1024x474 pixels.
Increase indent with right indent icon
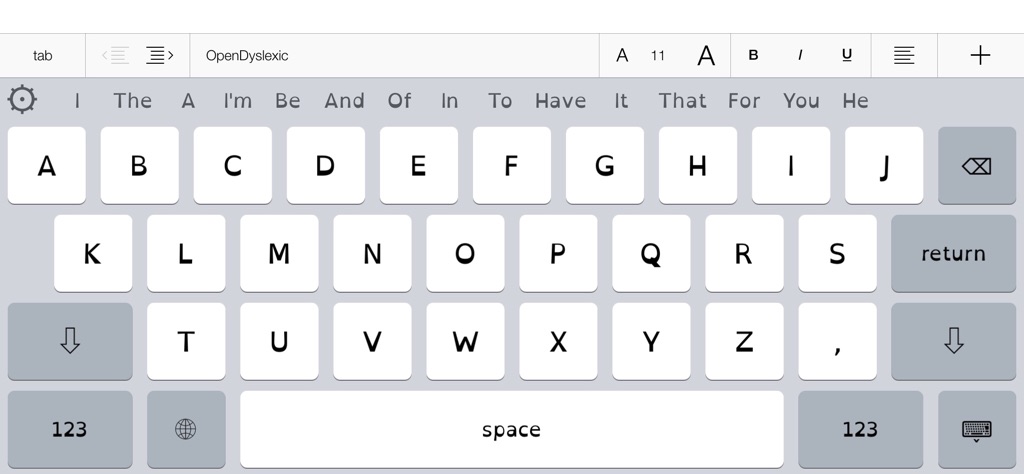(x=159, y=55)
